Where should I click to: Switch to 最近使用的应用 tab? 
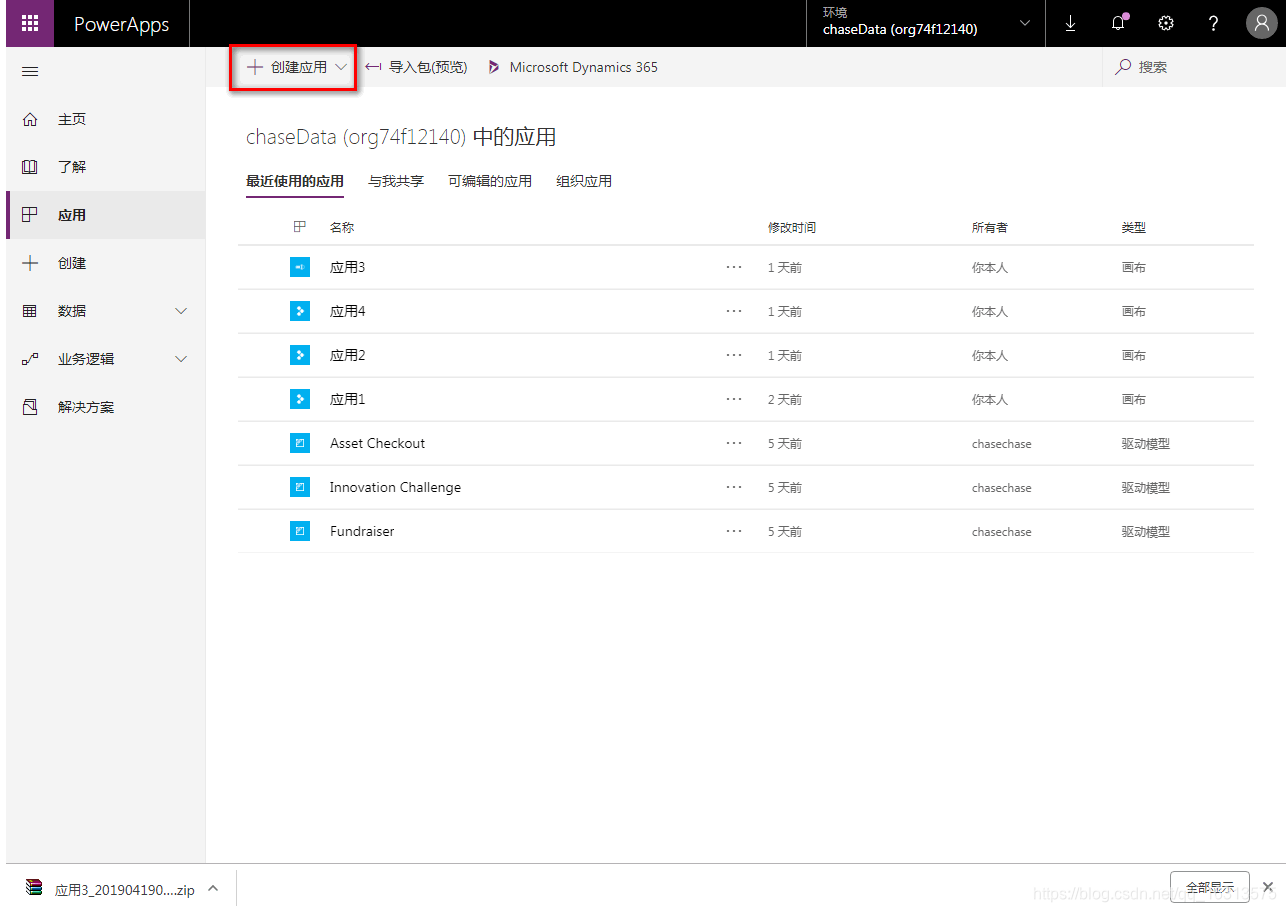coord(295,181)
